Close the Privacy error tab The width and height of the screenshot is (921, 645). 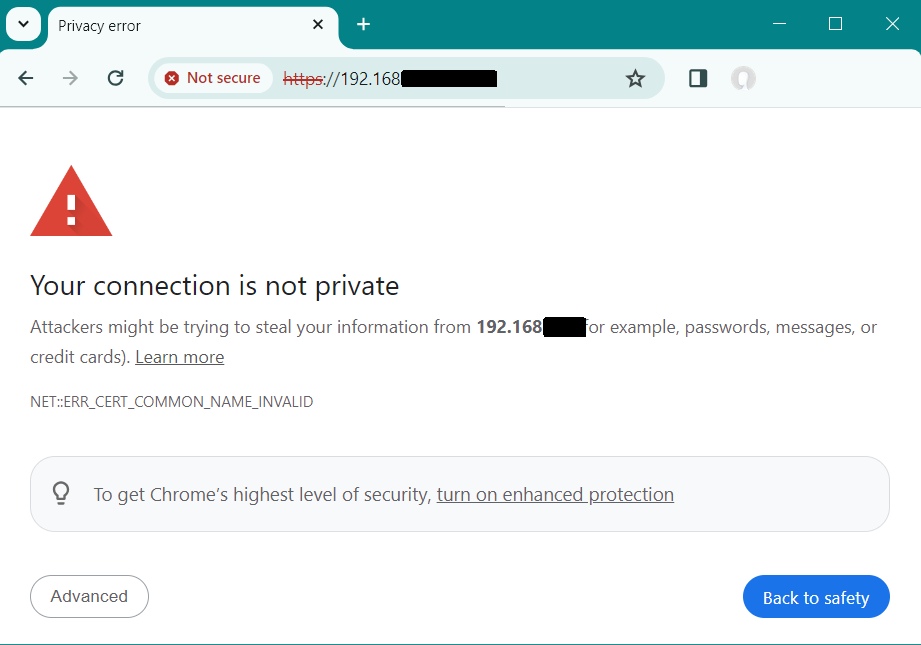tap(318, 24)
